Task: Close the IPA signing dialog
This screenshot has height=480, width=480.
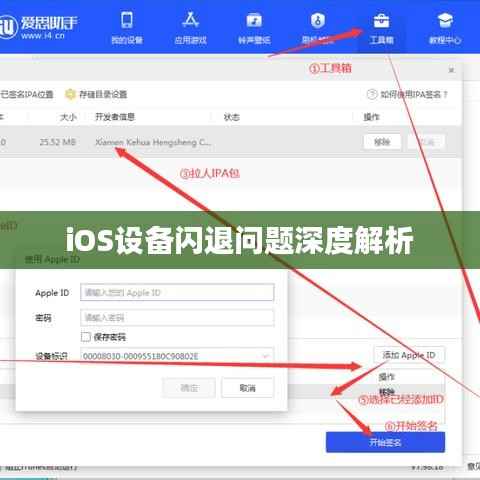Action: click(x=451, y=70)
